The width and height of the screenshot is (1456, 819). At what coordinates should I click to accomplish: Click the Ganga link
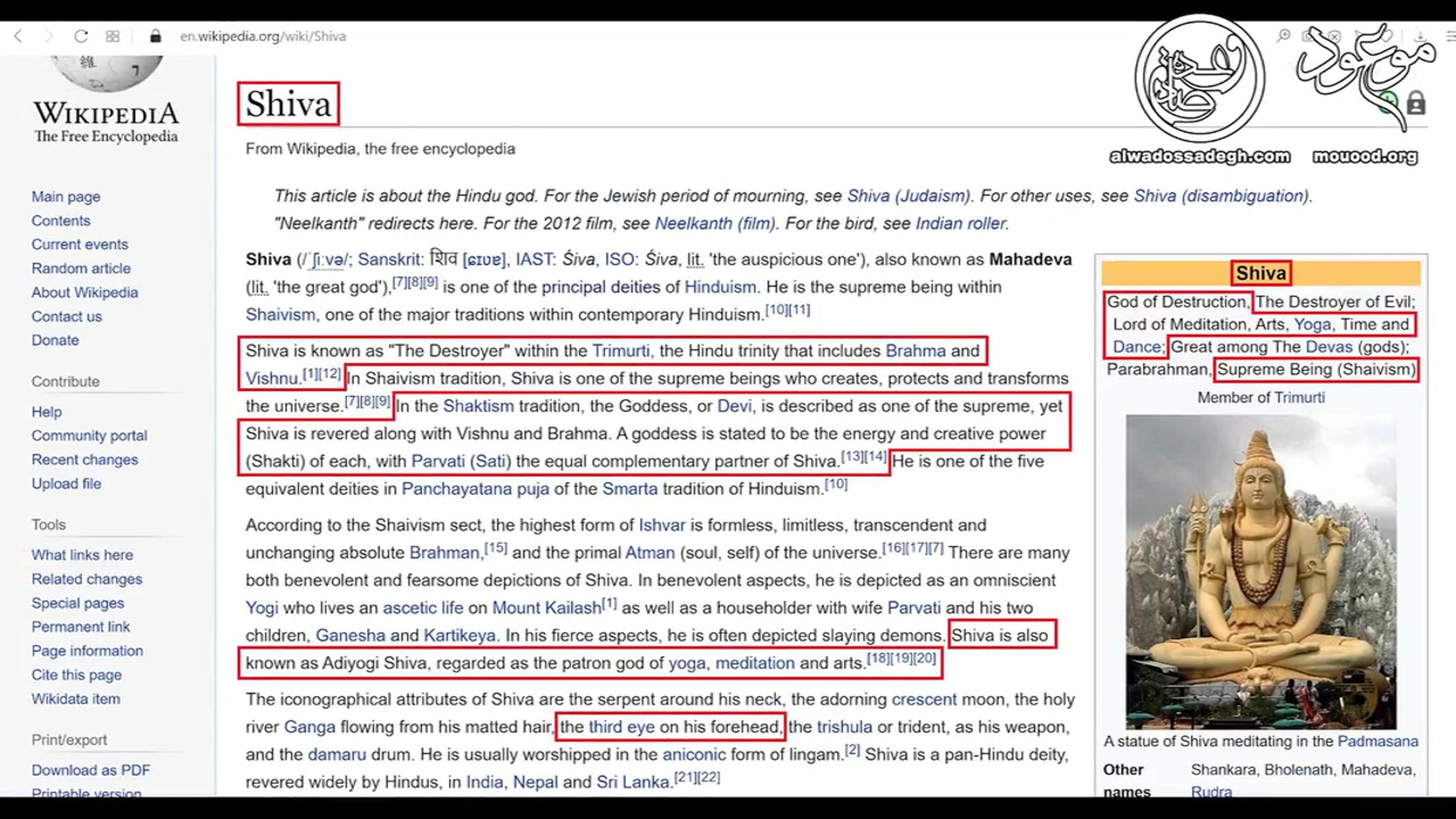(x=309, y=727)
